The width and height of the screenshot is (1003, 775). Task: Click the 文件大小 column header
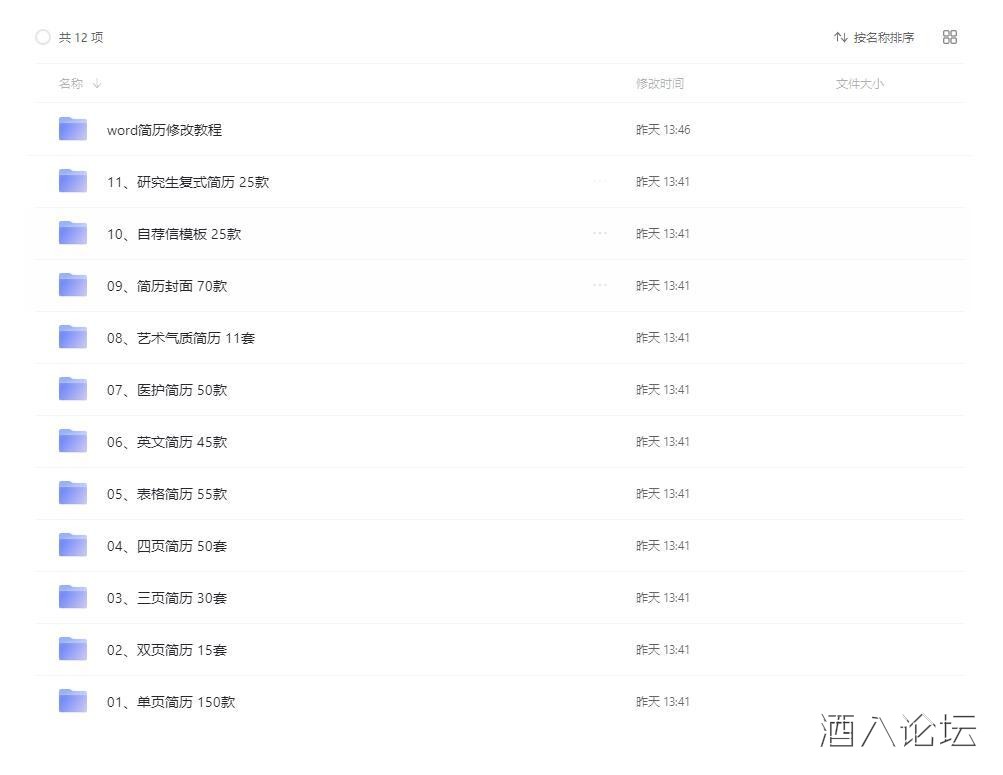[859, 84]
